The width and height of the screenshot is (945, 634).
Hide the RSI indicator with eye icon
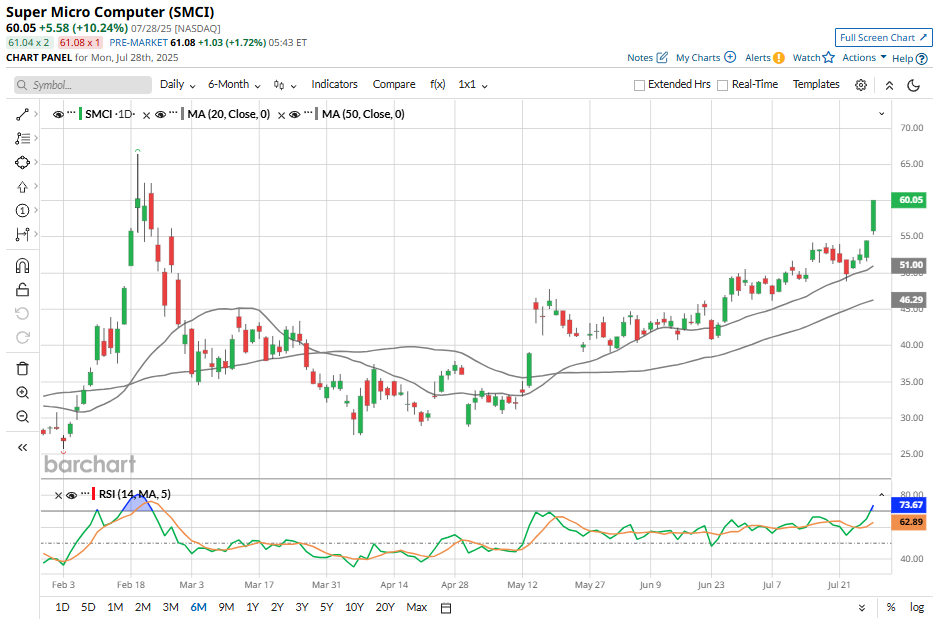tap(71, 495)
